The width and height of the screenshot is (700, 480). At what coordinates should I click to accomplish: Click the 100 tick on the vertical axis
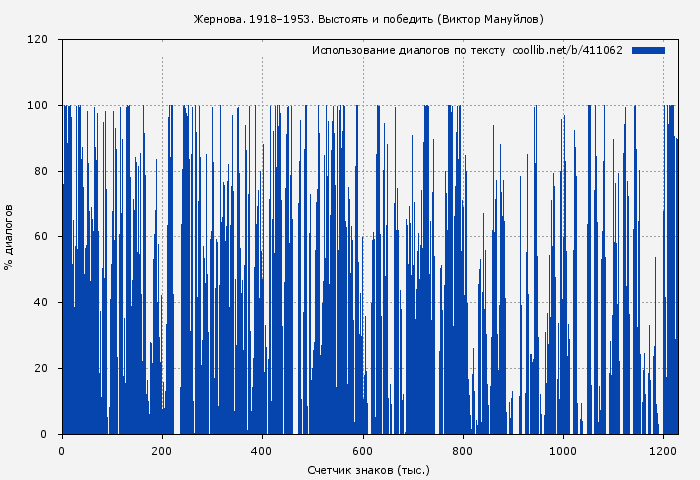coord(38,106)
